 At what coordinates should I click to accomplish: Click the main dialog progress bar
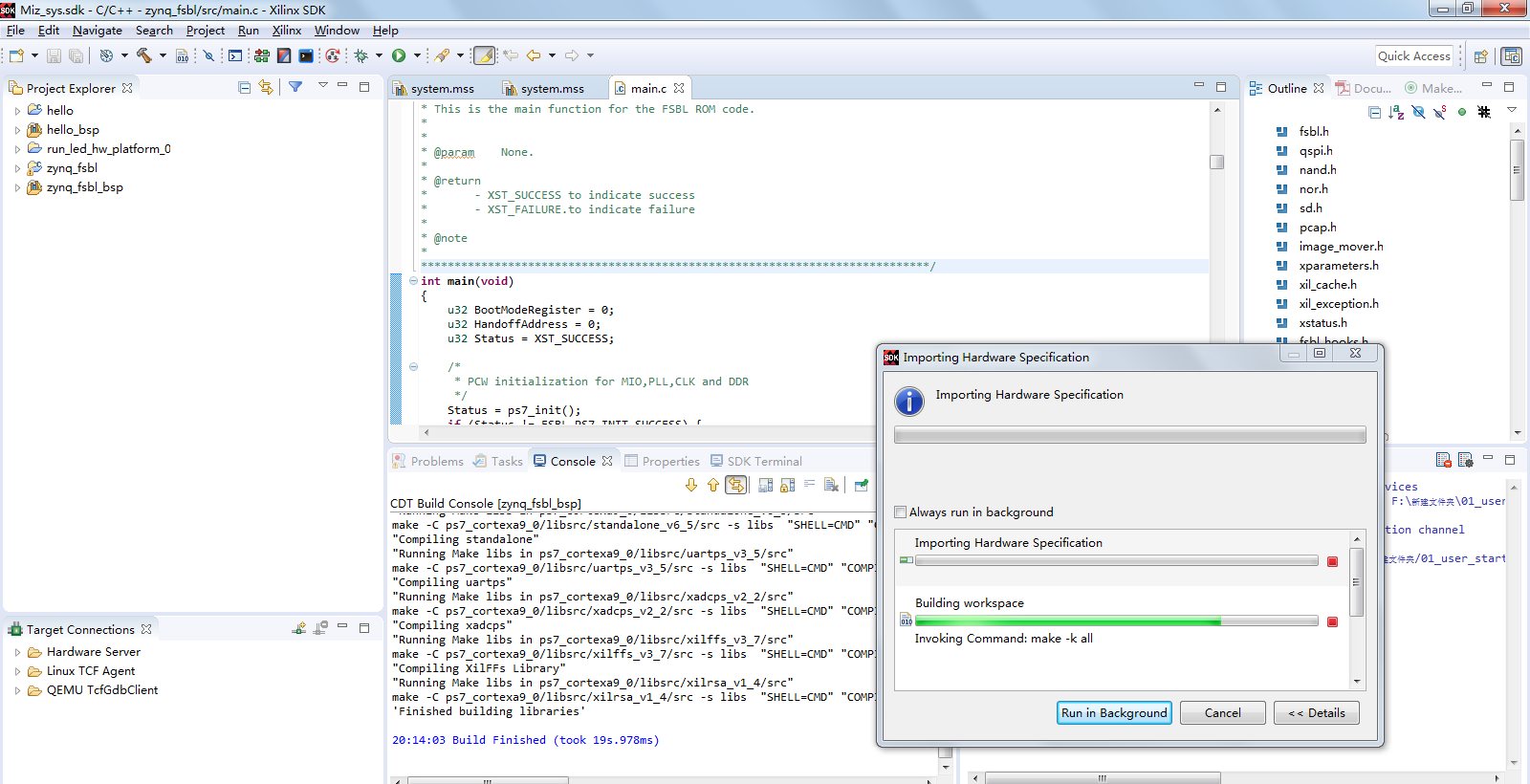[x=1129, y=436]
